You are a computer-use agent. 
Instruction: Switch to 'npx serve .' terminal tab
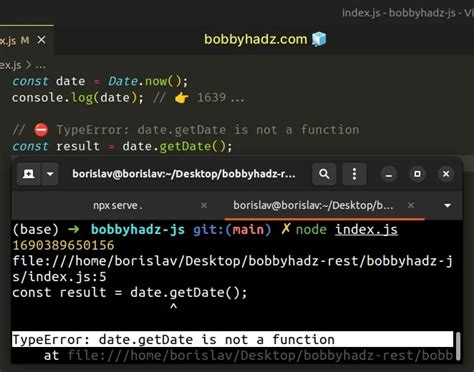[118, 205]
